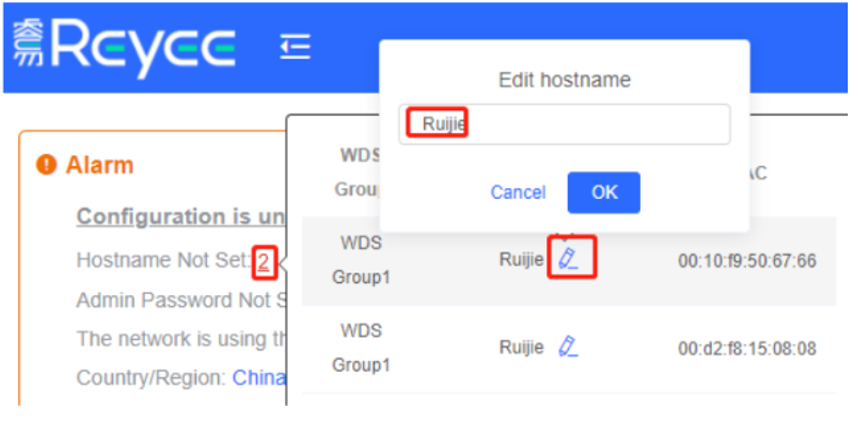Image resolution: width=858 pixels, height=425 pixels.
Task: Click the orange Alarm warning icon
Action: 46,165
